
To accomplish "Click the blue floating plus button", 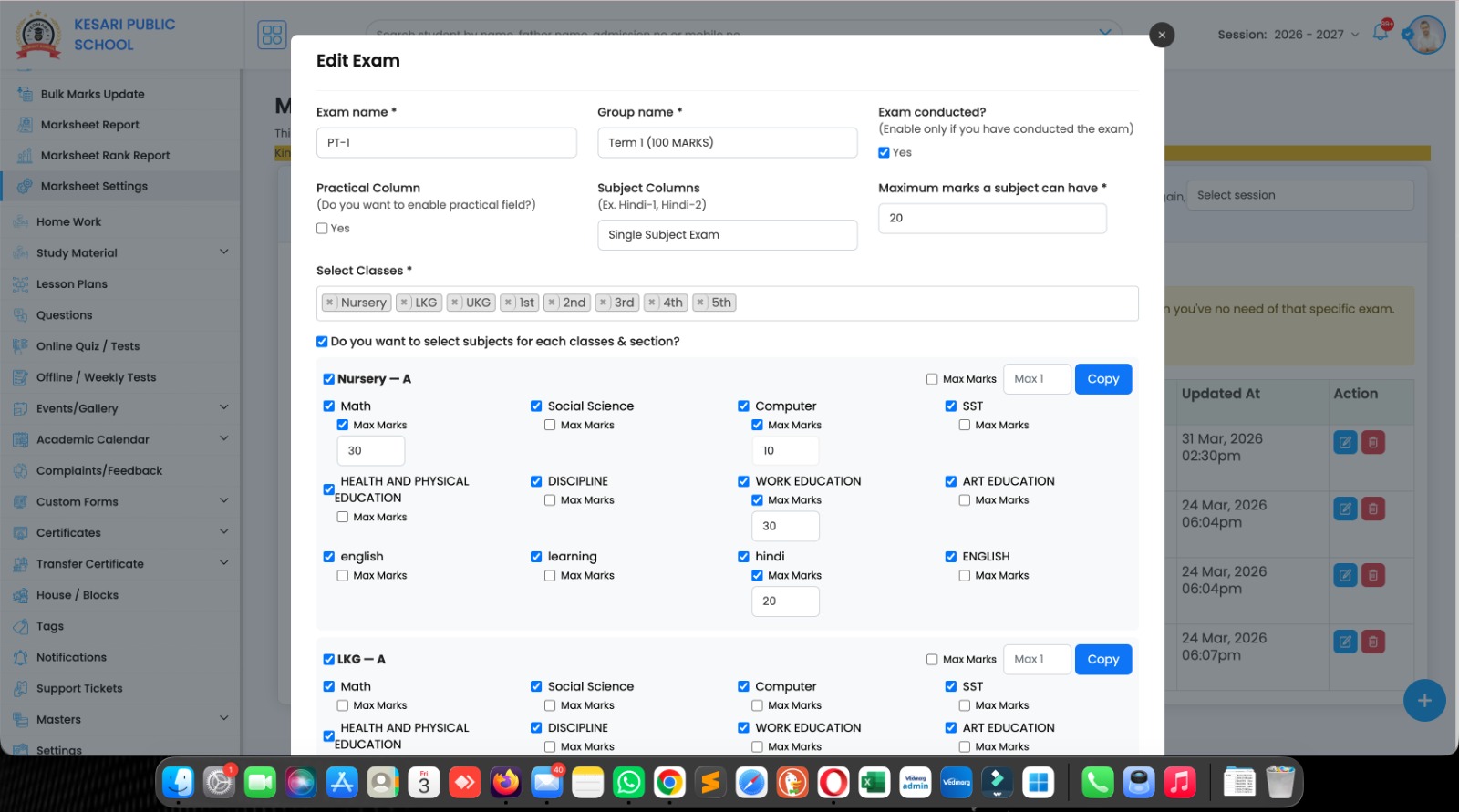I will coord(1423,701).
